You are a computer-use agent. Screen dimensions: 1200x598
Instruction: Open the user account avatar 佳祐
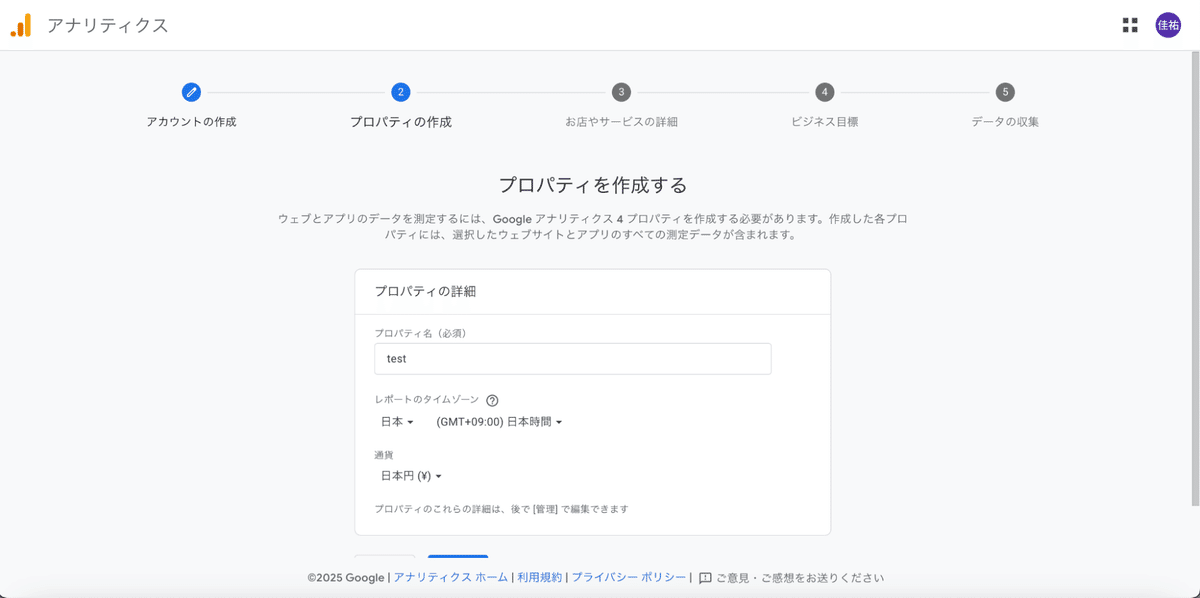tap(1168, 25)
